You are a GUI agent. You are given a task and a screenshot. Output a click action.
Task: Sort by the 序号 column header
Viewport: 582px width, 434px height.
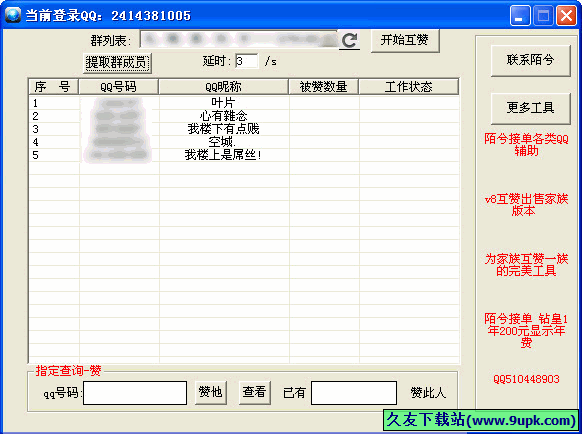[x=53, y=87]
